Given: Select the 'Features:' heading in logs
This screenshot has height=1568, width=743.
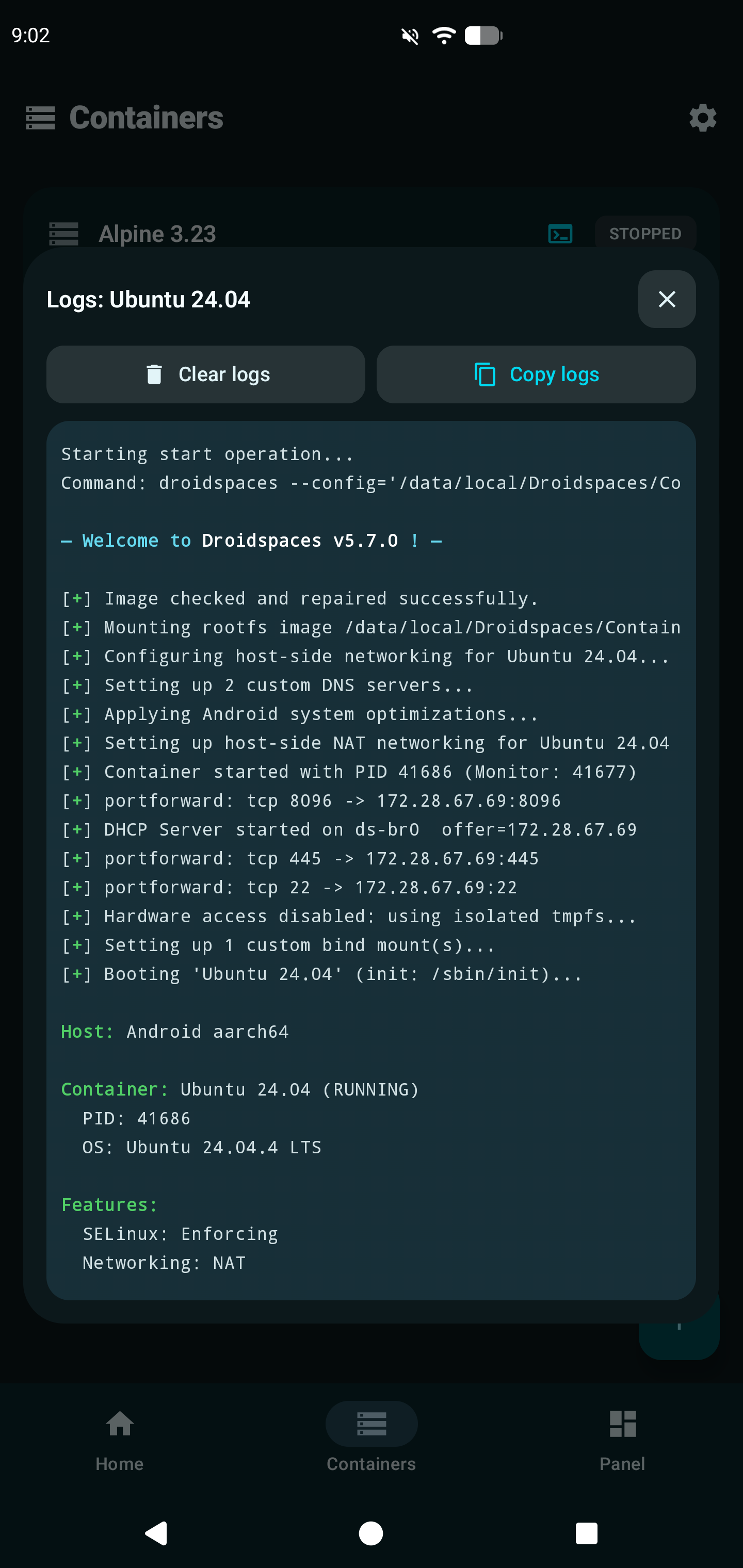Looking at the screenshot, I should tap(109, 1205).
